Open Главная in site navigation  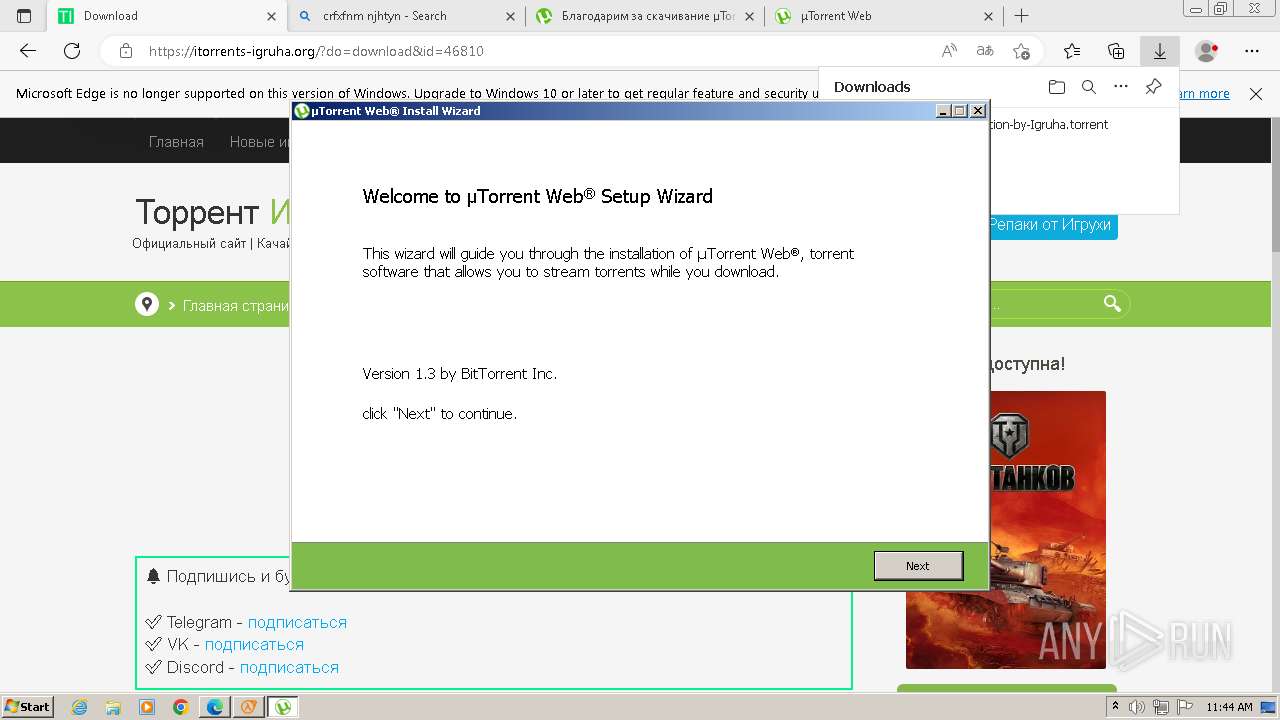click(x=176, y=142)
